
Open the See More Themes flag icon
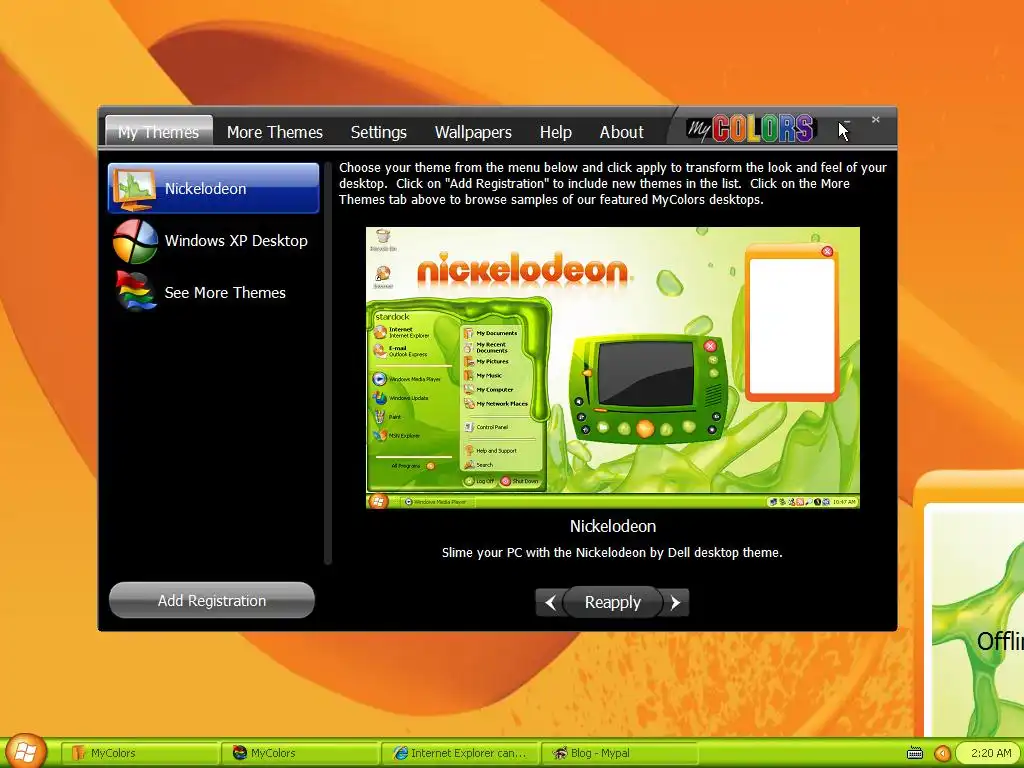[135, 291]
